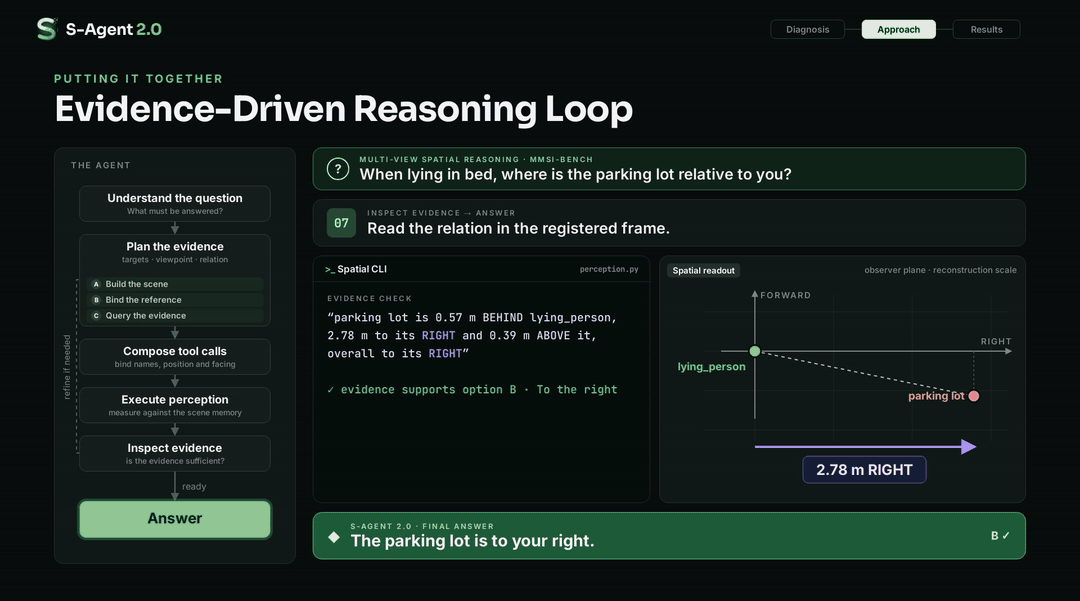Select the Understand the question step
This screenshot has height=601, width=1080.
(x=175, y=204)
